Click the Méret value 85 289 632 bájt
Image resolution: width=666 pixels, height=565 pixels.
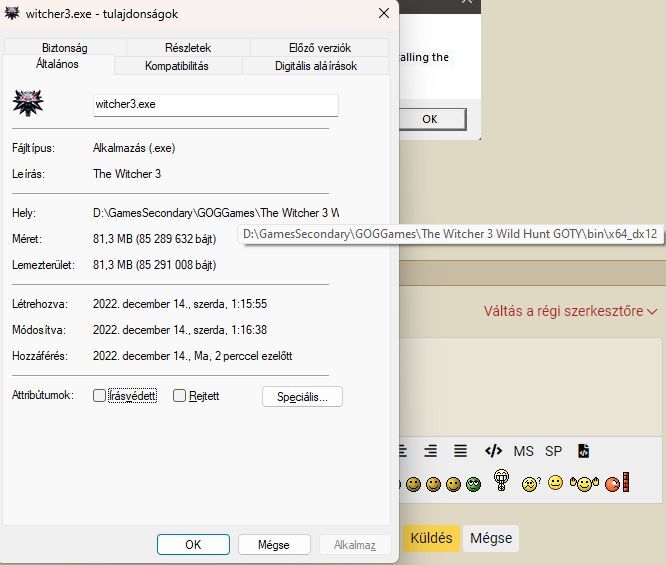155,239
